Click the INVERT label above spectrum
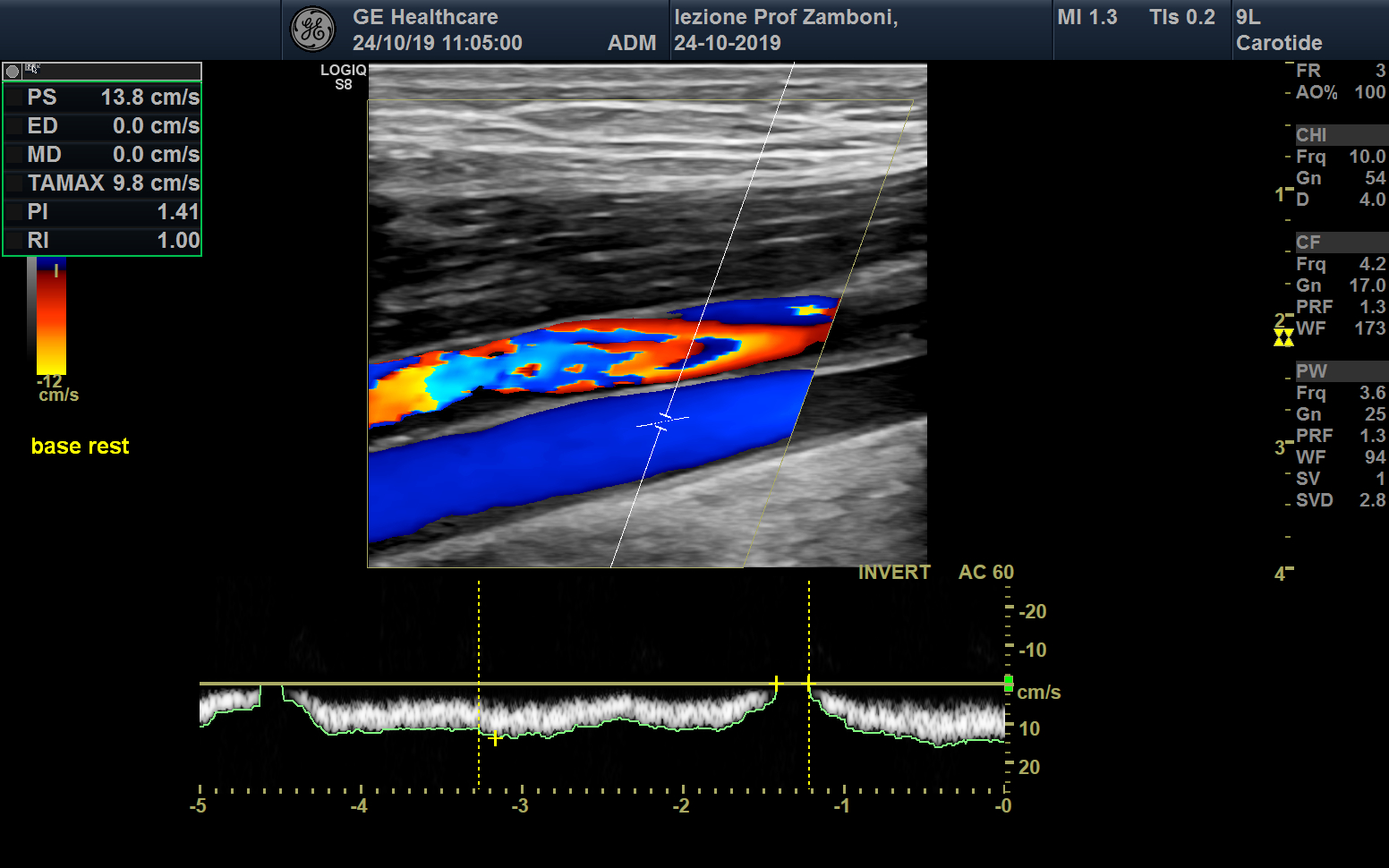Viewport: 1389px width, 868px height. click(893, 573)
